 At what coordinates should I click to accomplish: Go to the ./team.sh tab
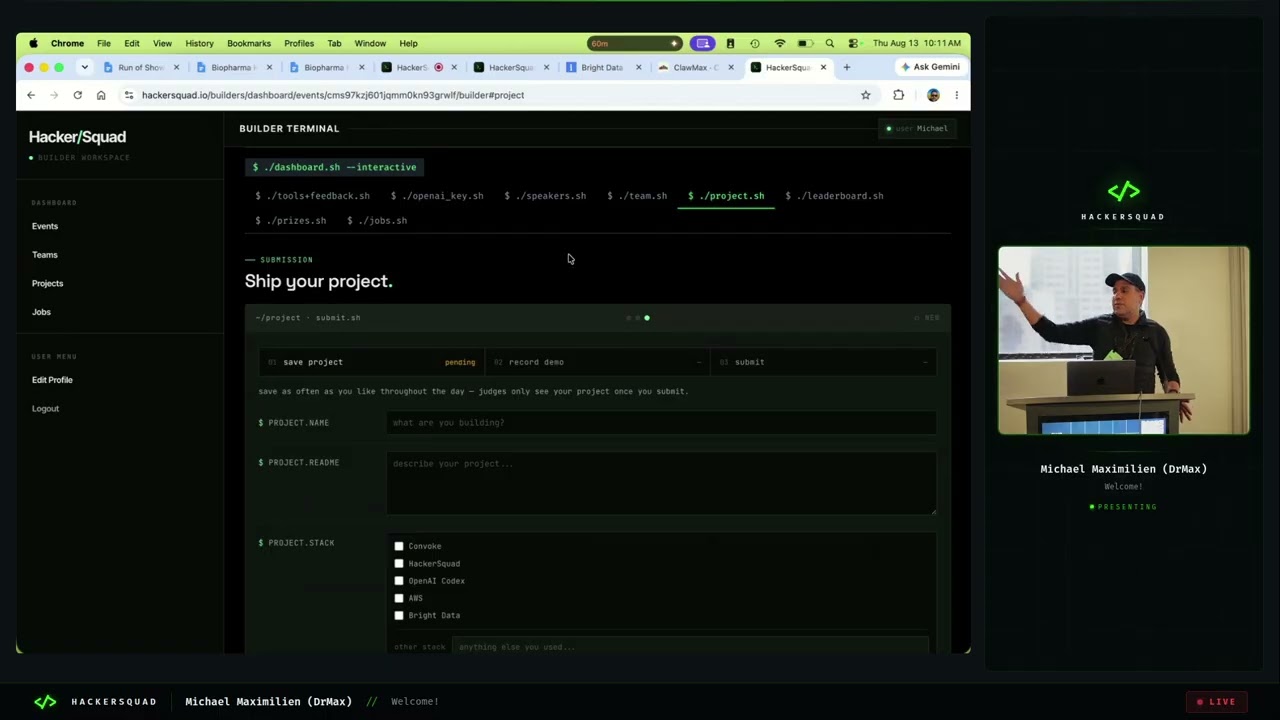pos(637,196)
